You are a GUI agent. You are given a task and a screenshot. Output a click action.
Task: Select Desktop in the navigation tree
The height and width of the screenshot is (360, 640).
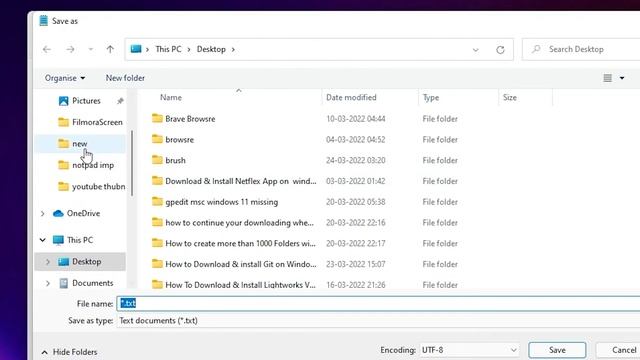coord(87,262)
